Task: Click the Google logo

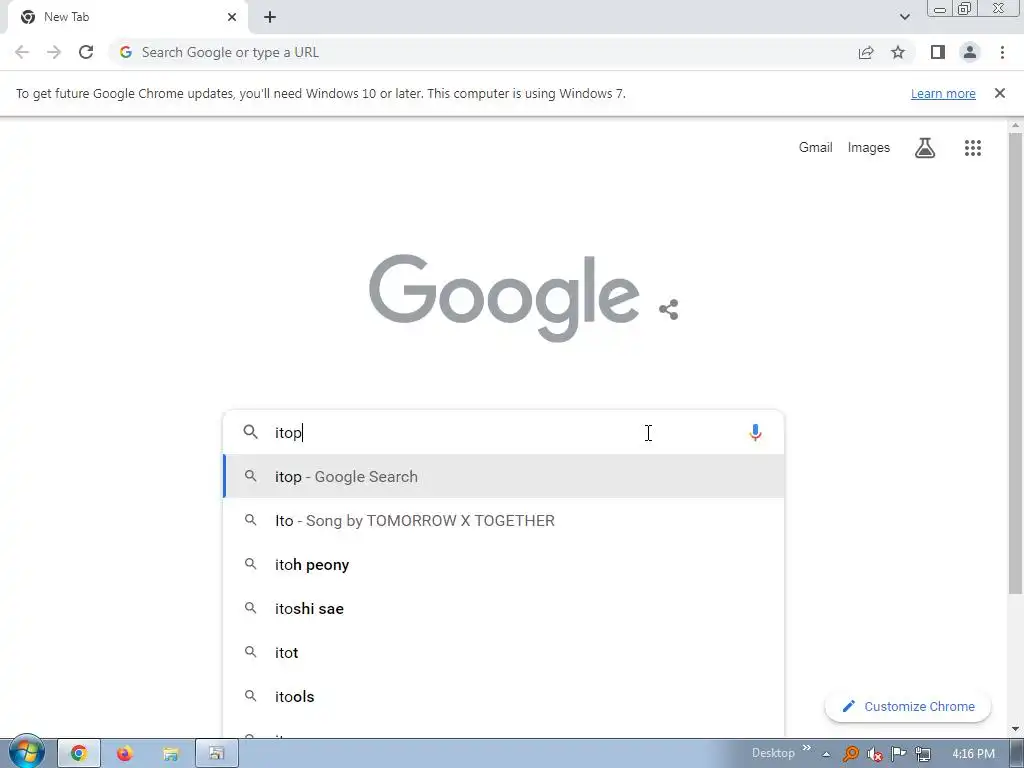Action: tap(504, 298)
